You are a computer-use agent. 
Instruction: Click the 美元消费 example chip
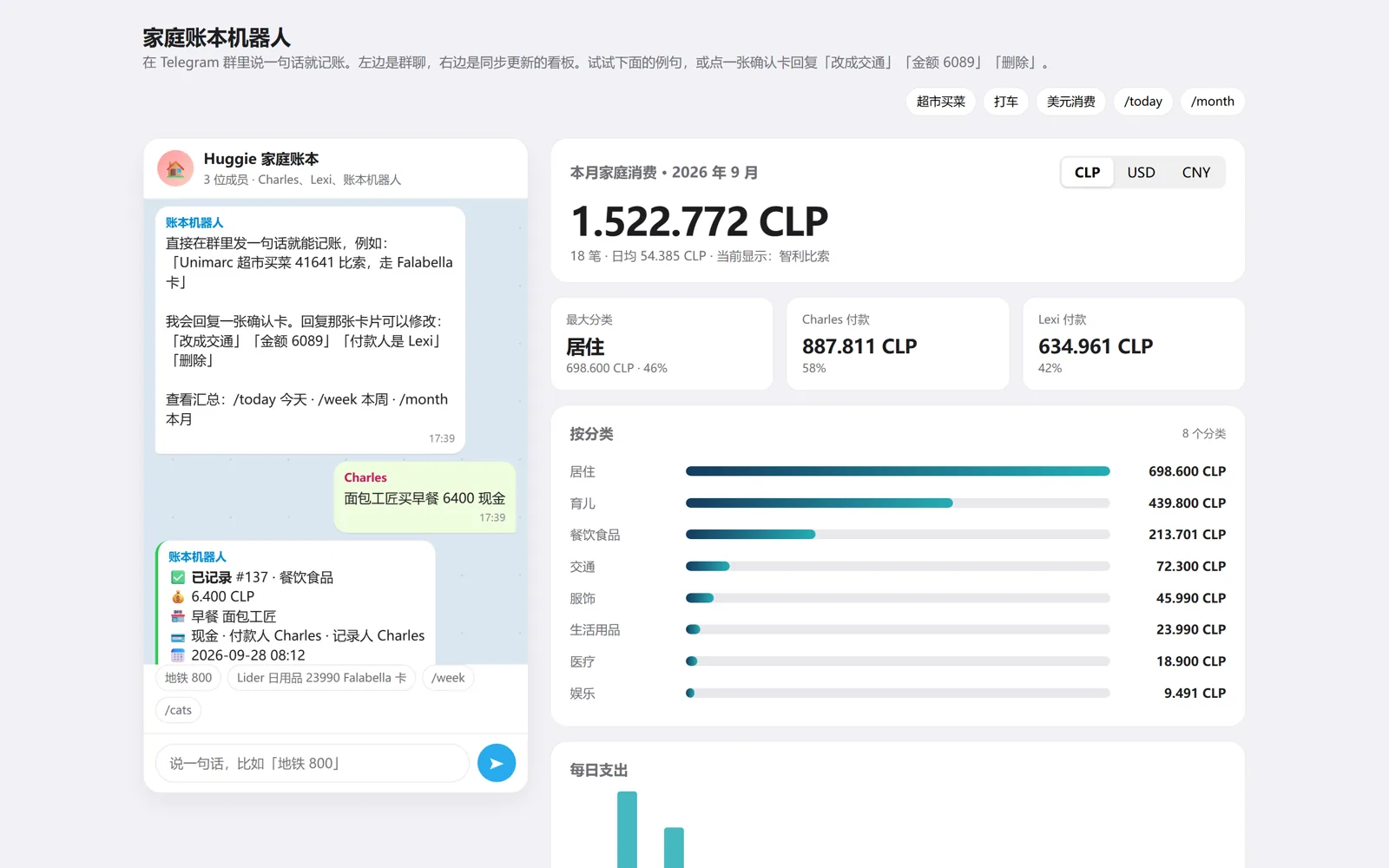(1071, 102)
